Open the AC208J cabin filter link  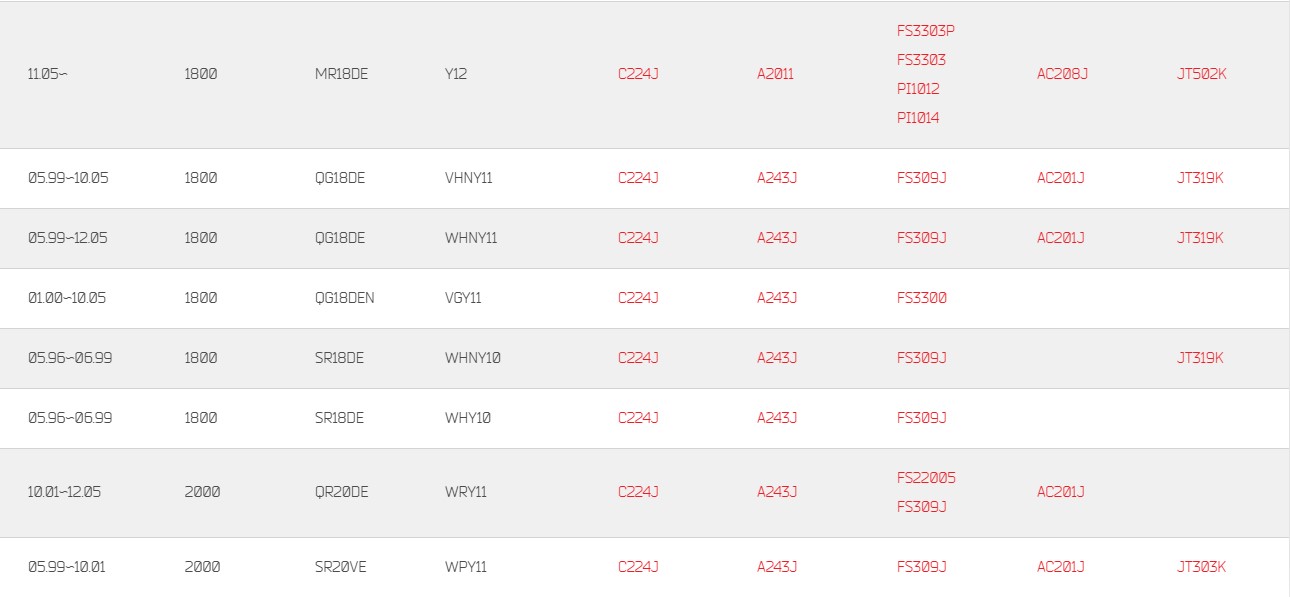point(1062,73)
